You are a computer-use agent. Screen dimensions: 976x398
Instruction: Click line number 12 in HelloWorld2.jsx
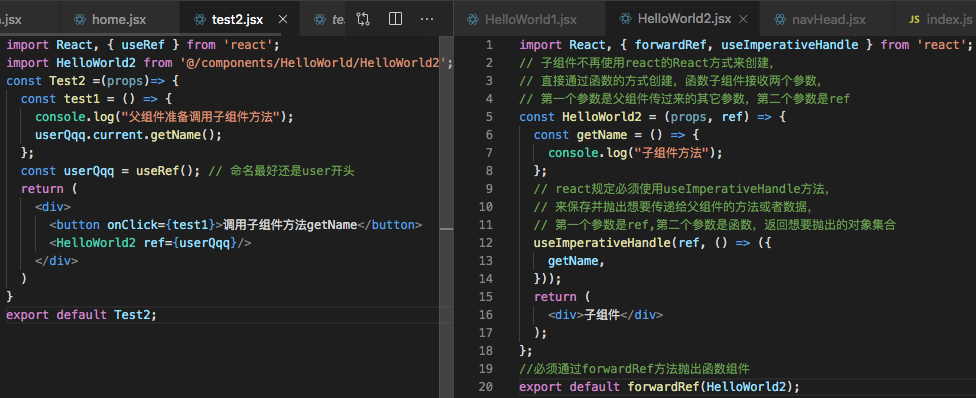(486, 243)
